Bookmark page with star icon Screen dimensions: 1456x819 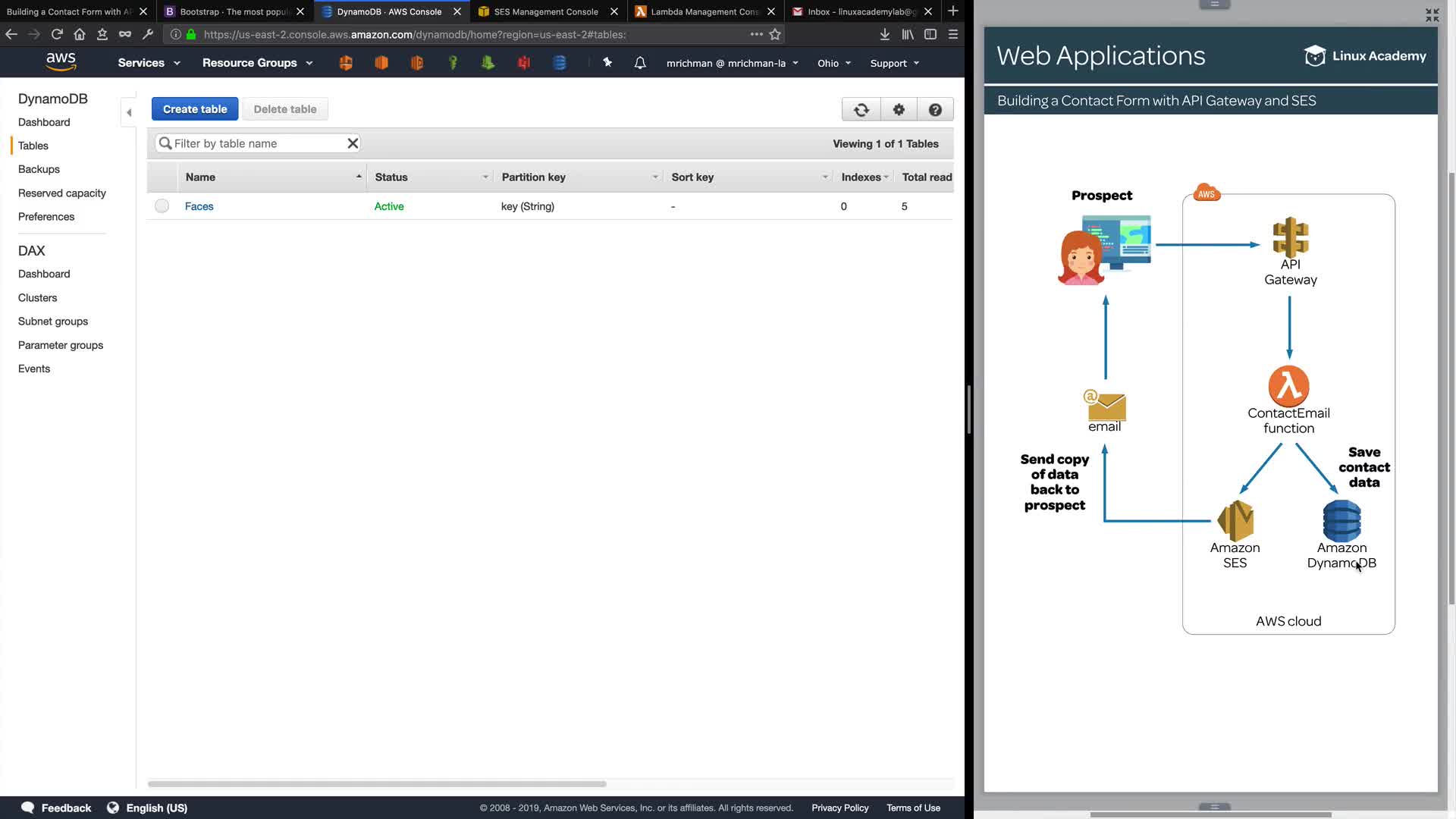tap(775, 34)
